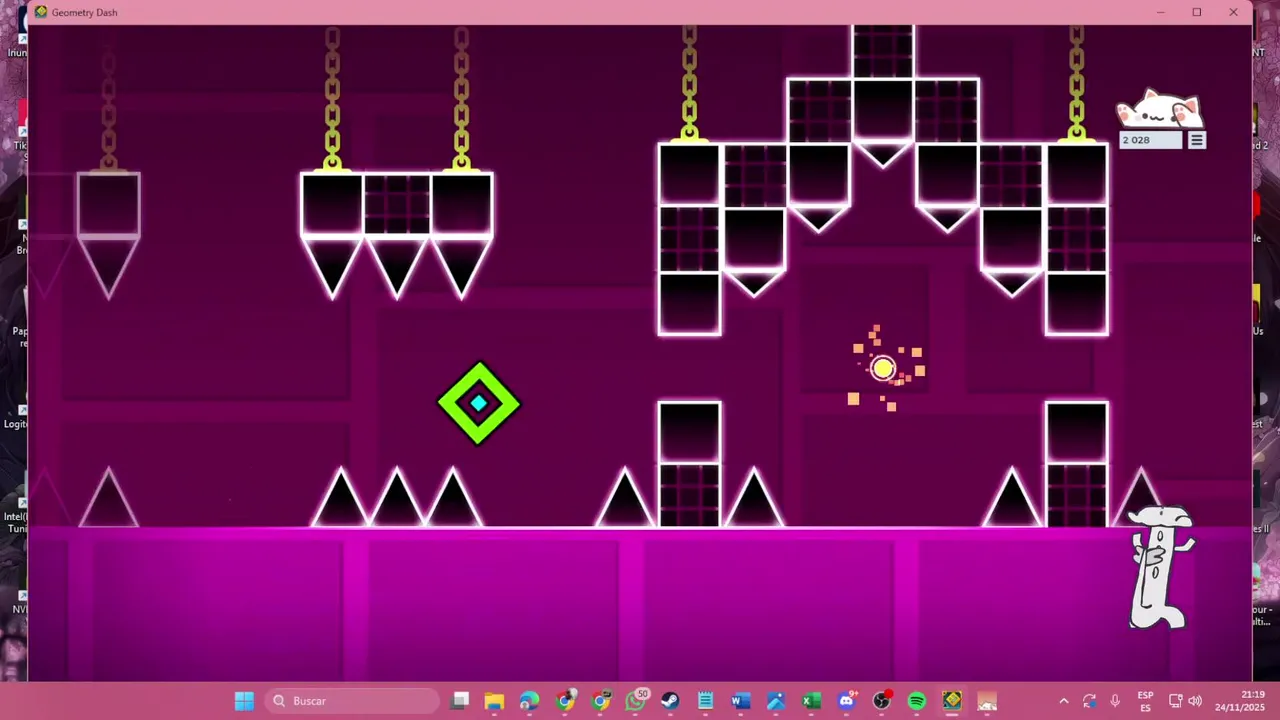
Task: Click the microphone tray icon
Action: [x=1115, y=701]
